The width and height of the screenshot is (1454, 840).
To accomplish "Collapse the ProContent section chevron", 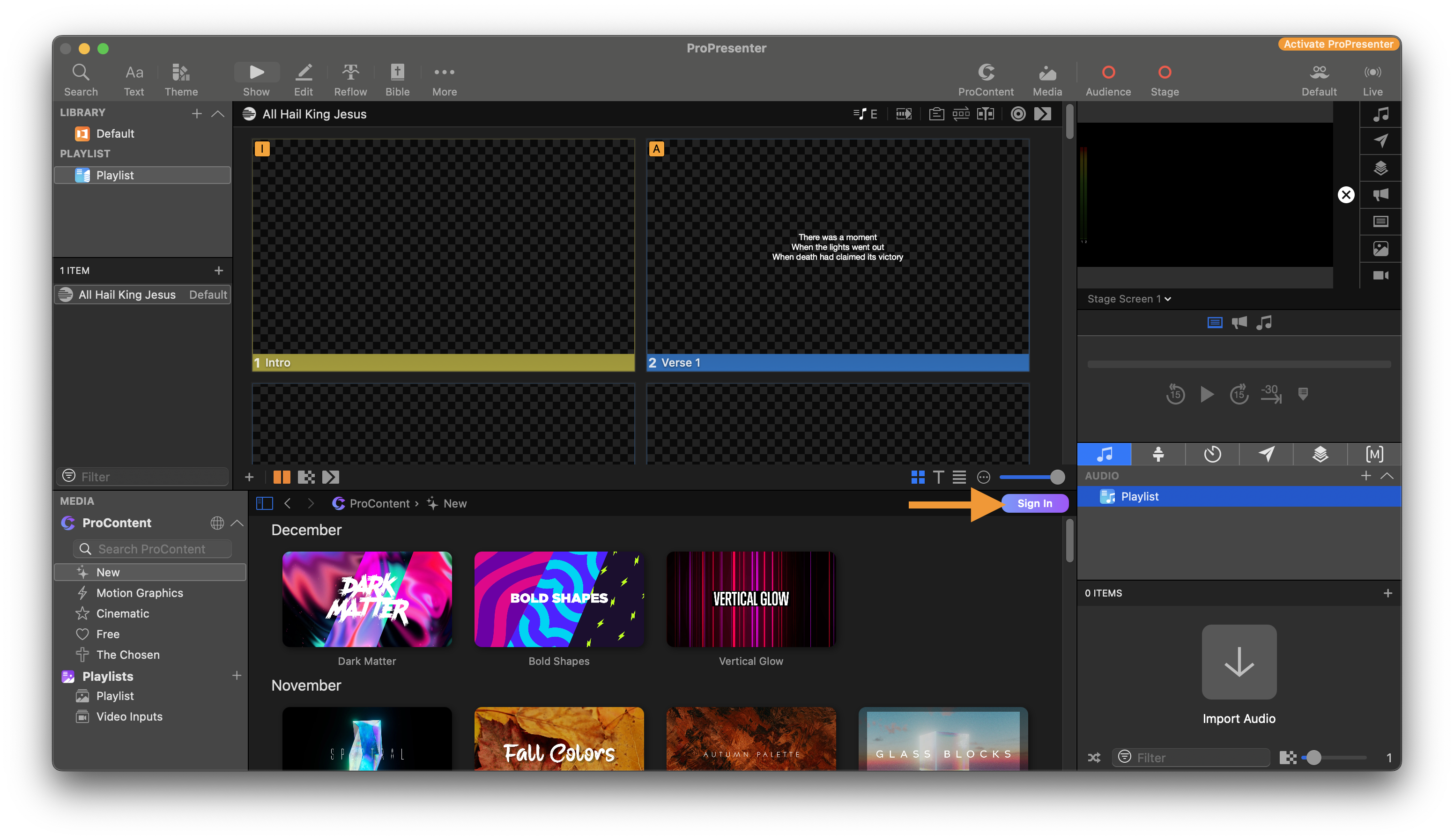I will point(237,523).
